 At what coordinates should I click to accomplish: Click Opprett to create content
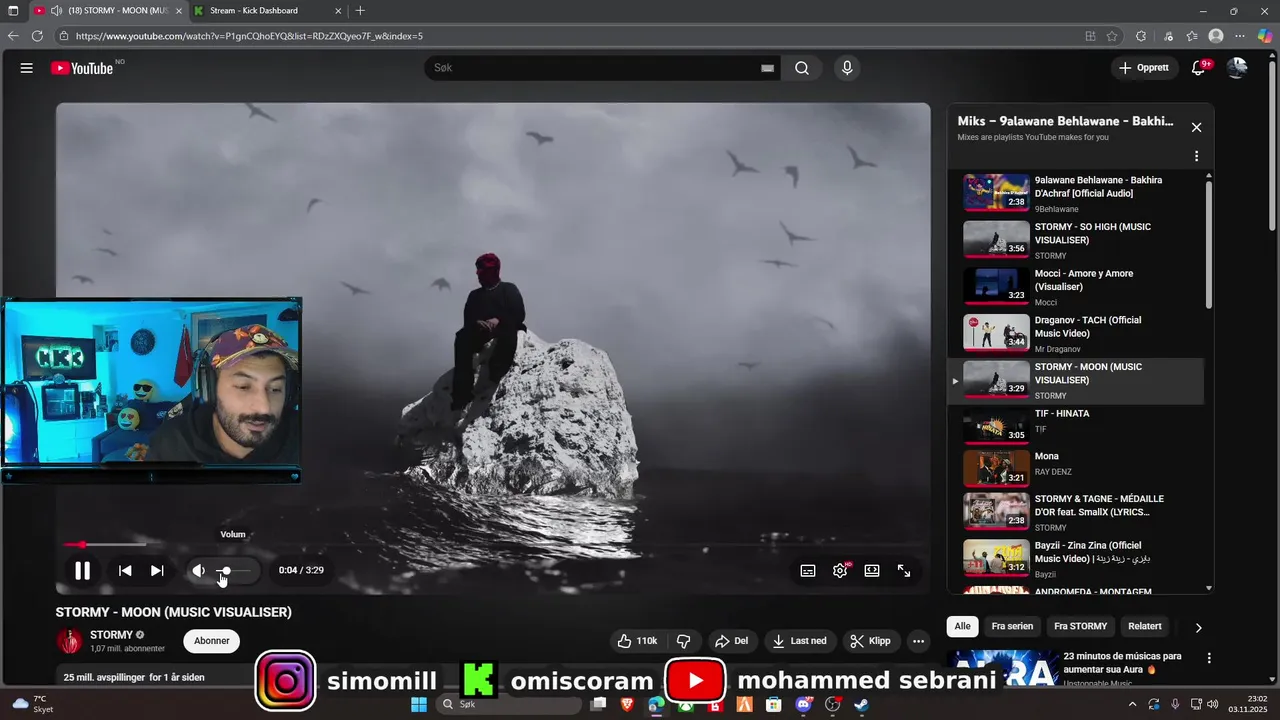[x=1143, y=68]
